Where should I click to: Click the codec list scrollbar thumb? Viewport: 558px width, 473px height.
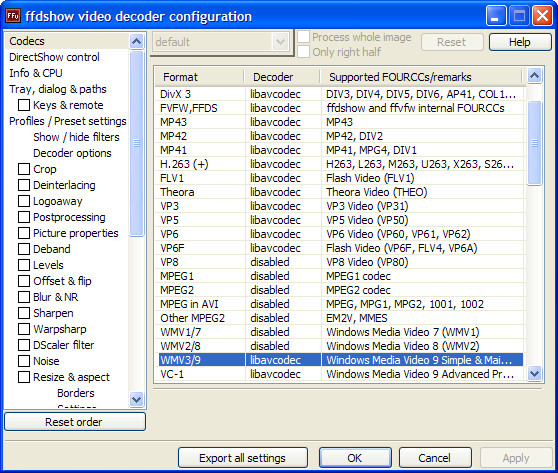pyautogui.click(x=535, y=143)
